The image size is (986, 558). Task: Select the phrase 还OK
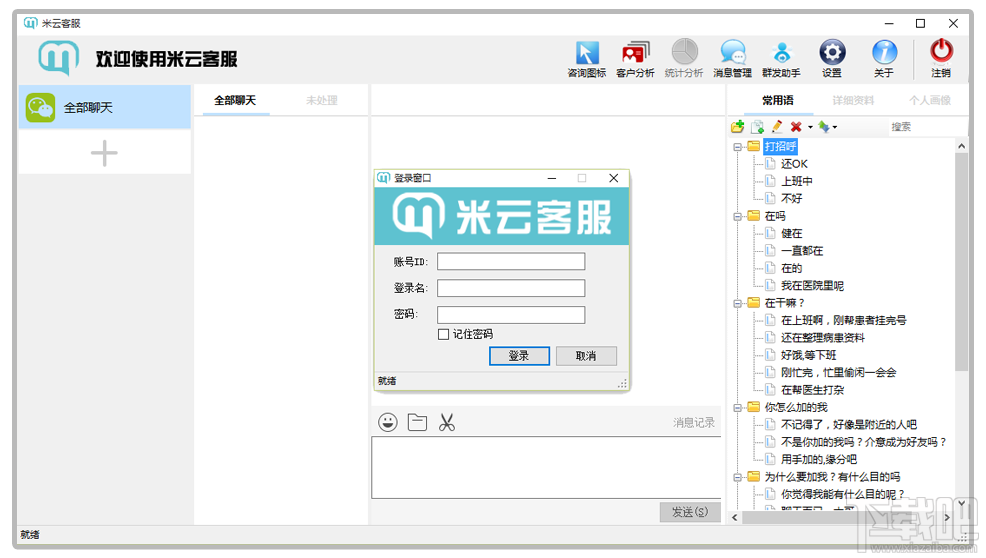pos(794,164)
